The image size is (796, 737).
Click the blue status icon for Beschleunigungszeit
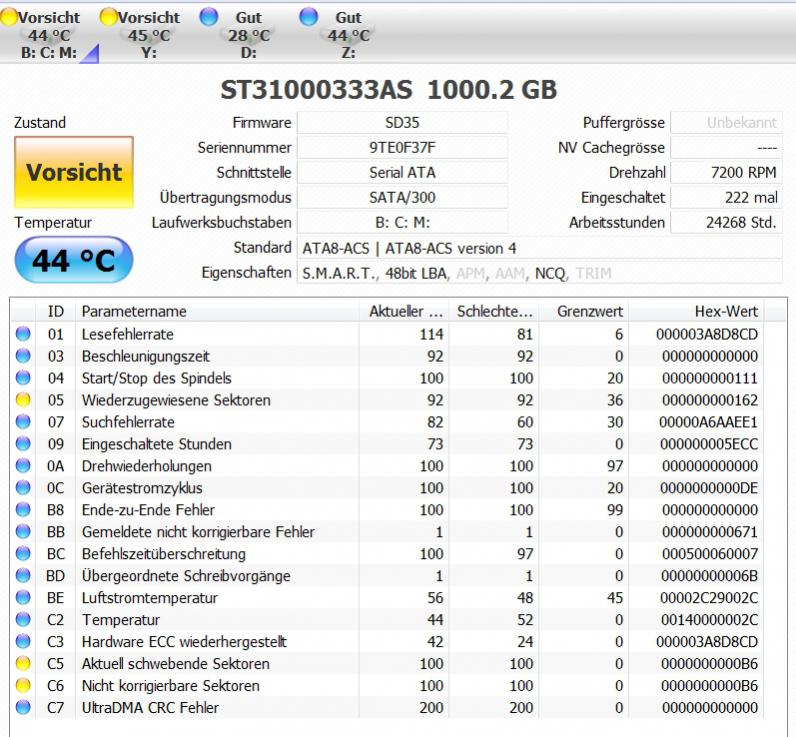point(23,355)
